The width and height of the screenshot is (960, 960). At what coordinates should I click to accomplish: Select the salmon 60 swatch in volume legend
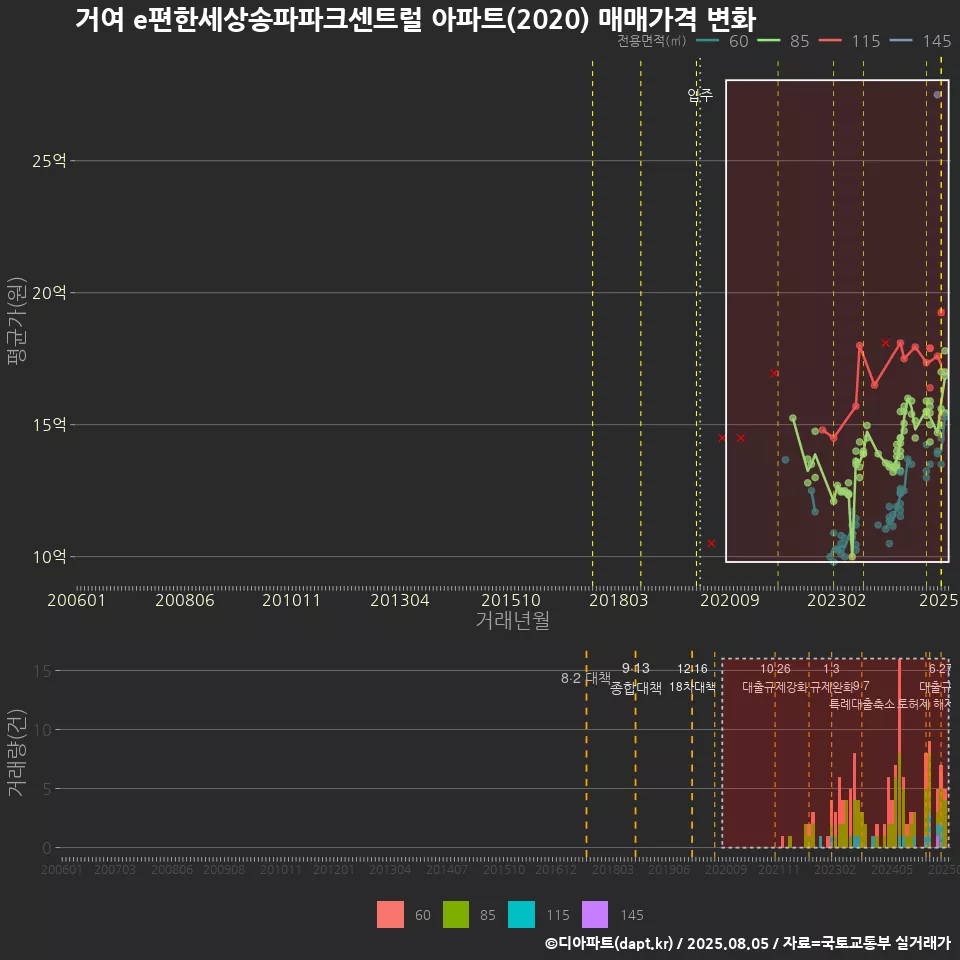coord(390,915)
